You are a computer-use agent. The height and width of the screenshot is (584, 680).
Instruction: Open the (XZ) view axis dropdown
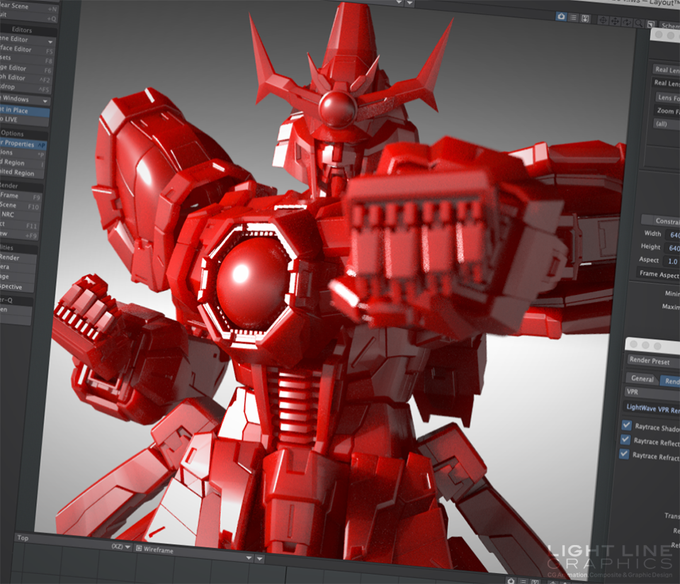[x=121, y=547]
